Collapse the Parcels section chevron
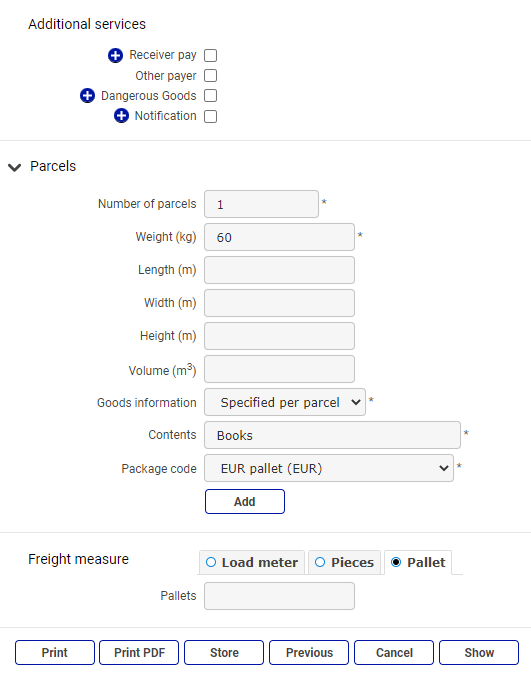Image resolution: width=531 pixels, height=676 pixels. [x=15, y=167]
